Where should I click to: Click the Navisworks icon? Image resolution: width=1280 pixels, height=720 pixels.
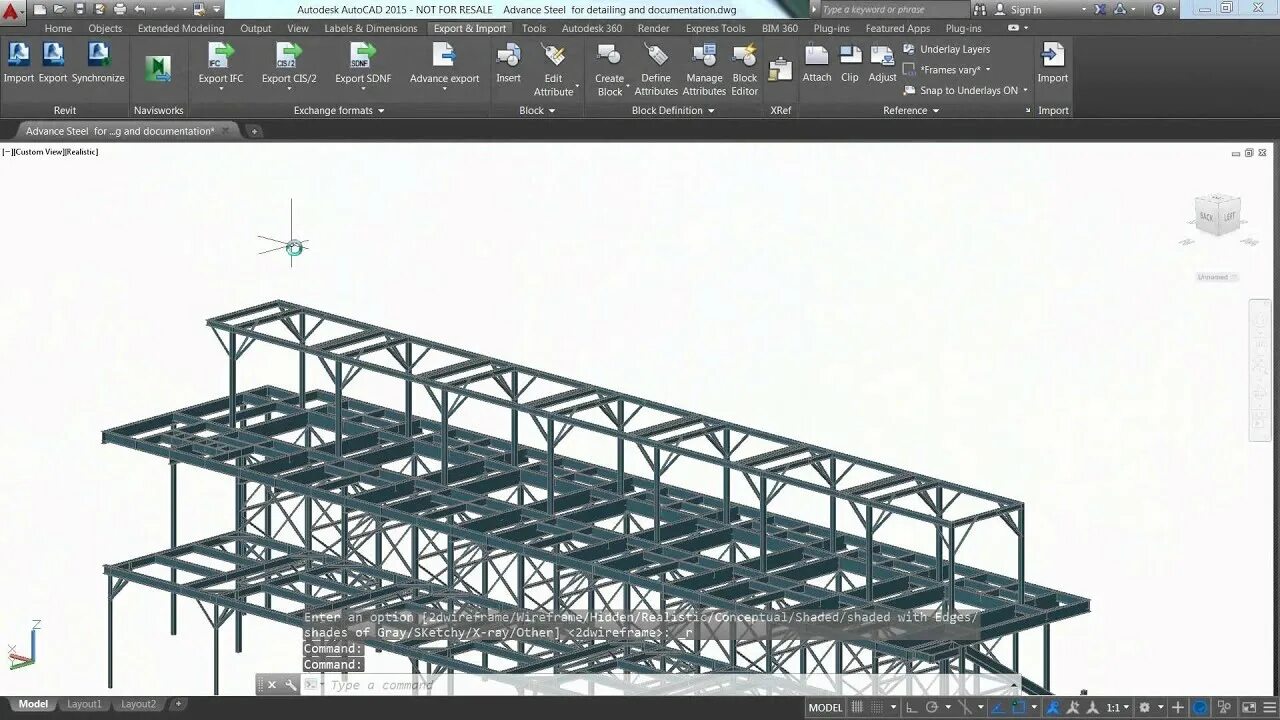(x=158, y=69)
